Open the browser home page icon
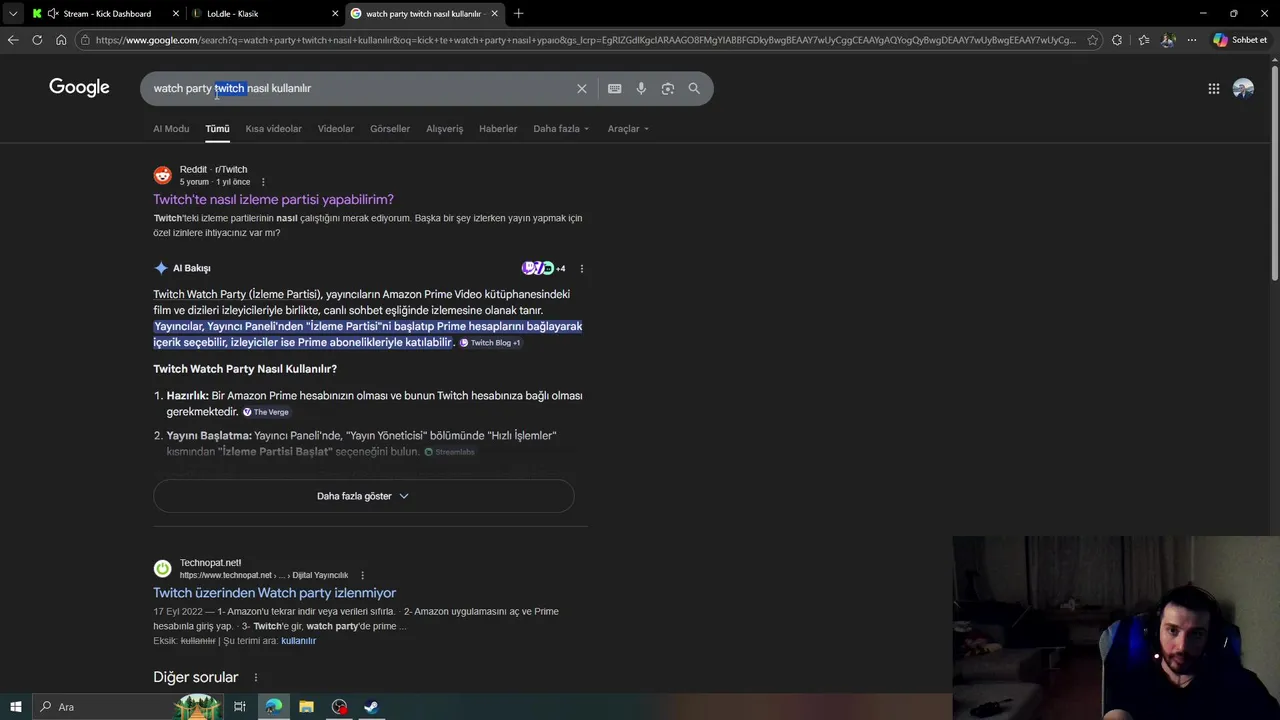Screen dimensions: 1280x720 (61, 40)
